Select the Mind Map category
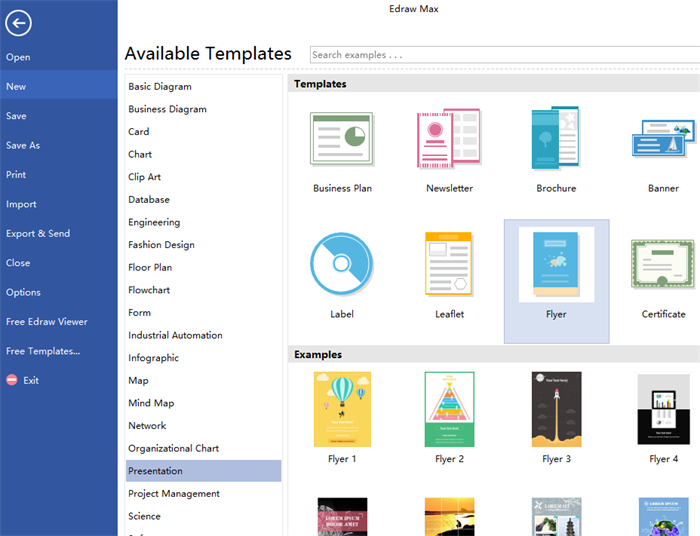 pyautogui.click(x=204, y=403)
